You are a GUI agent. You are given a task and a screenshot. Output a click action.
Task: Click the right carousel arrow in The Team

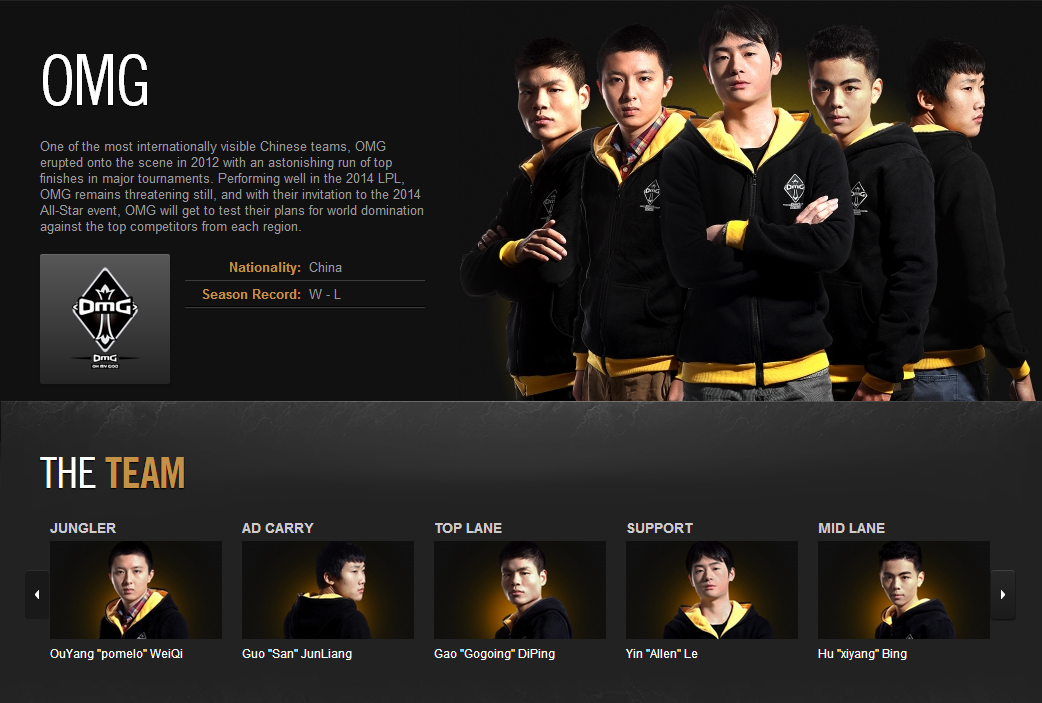(1003, 594)
